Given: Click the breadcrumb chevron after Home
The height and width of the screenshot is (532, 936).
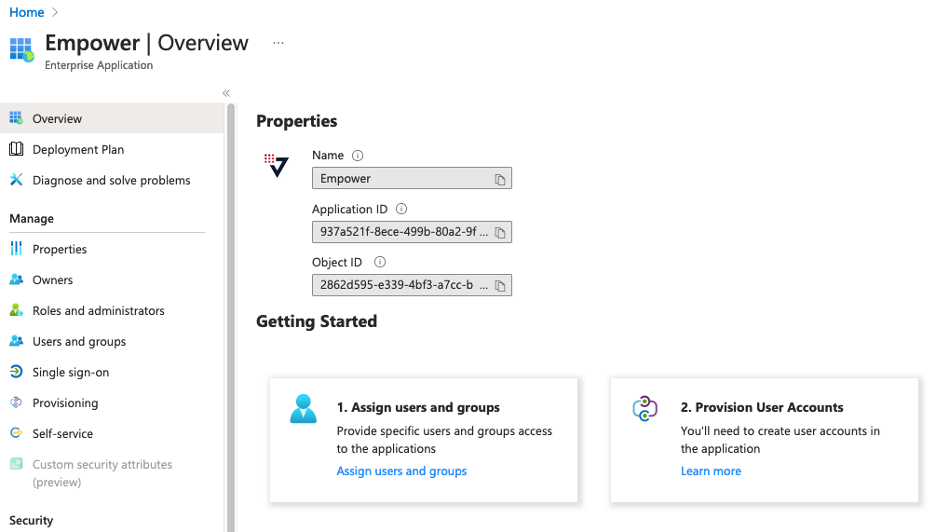Looking at the screenshot, I should [x=55, y=12].
